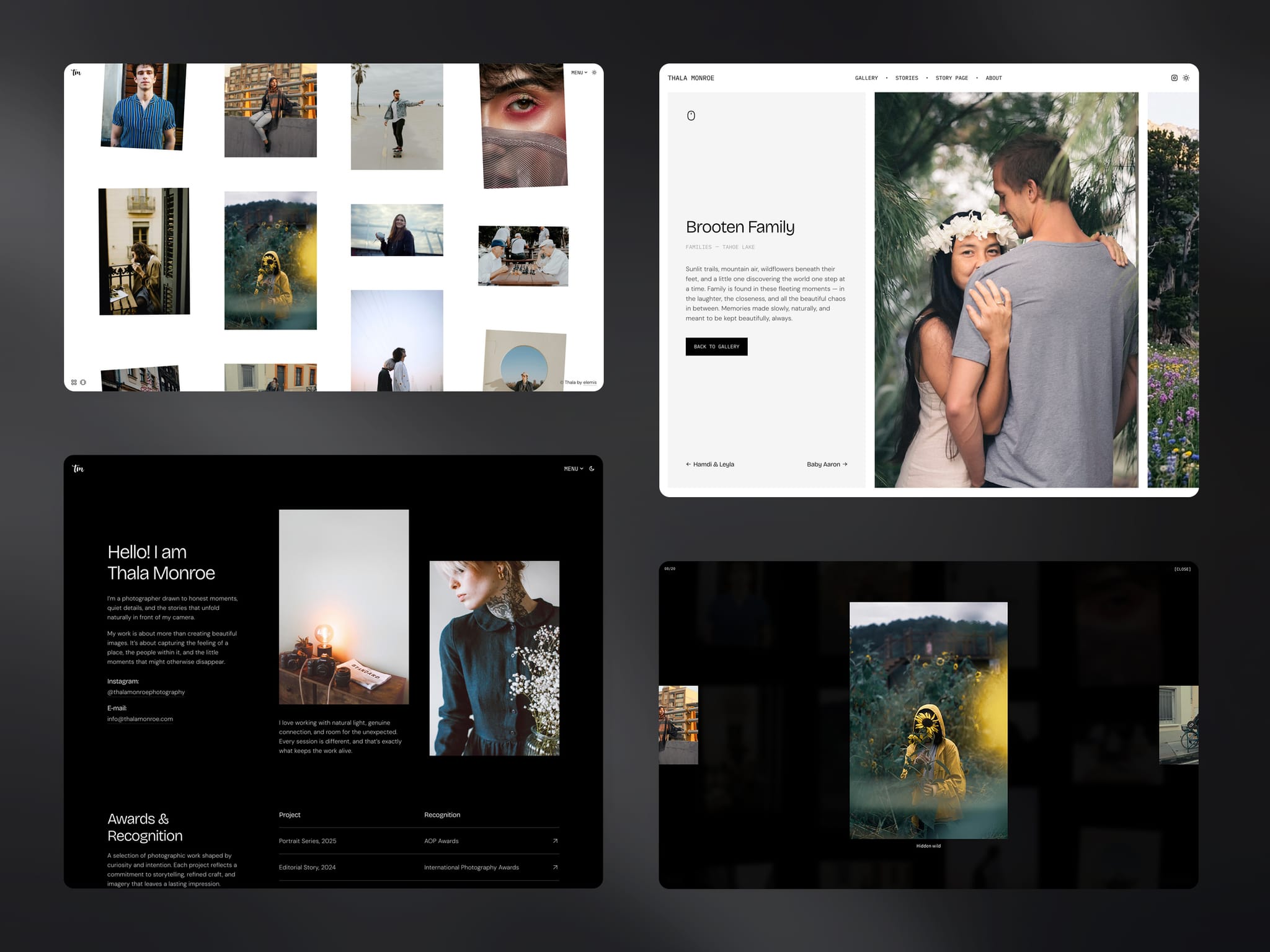Image resolution: width=1270 pixels, height=952 pixels.
Task: Open the old men playing chess photo thumbnail
Action: tap(523, 256)
